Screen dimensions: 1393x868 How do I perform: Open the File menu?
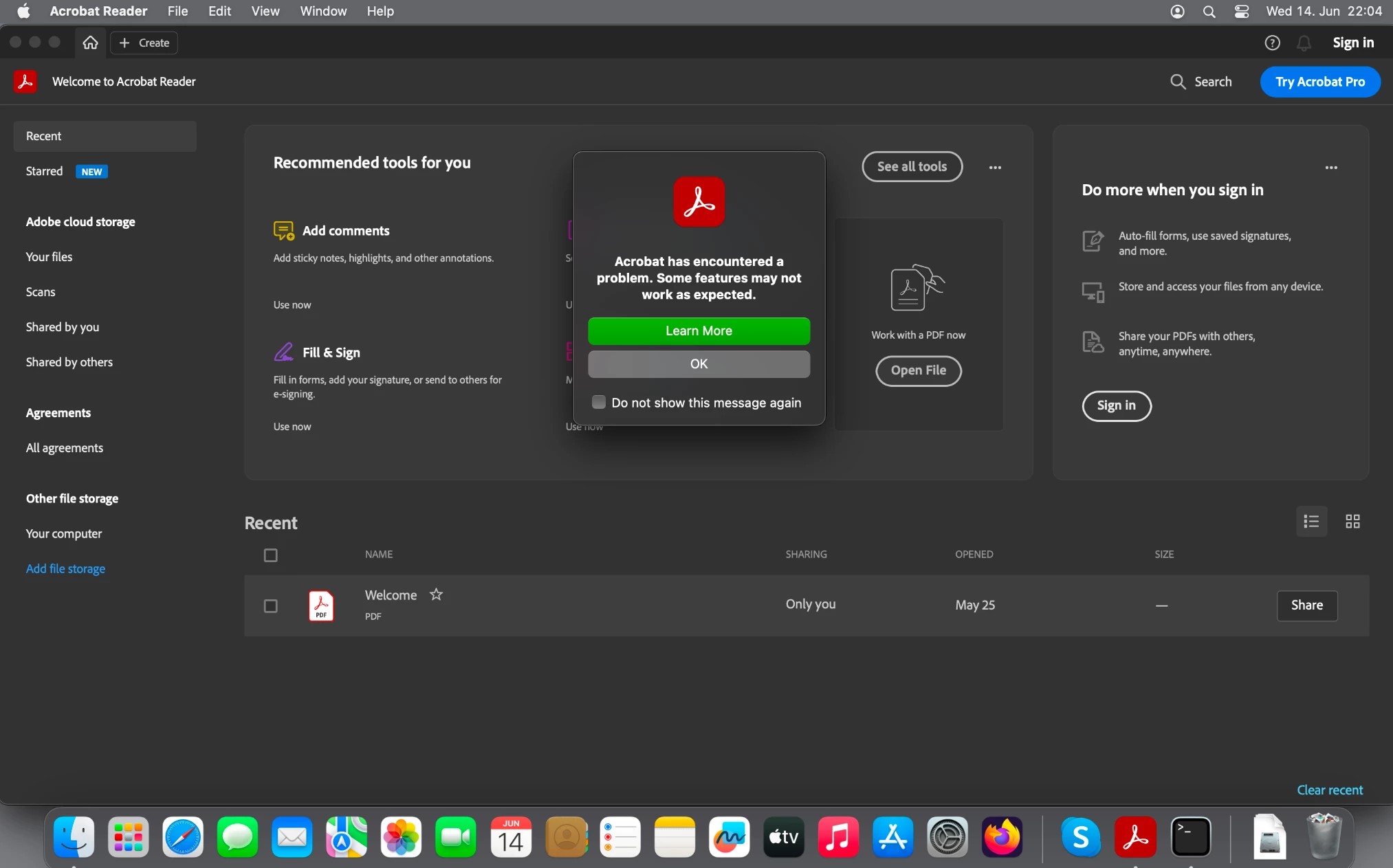click(177, 11)
